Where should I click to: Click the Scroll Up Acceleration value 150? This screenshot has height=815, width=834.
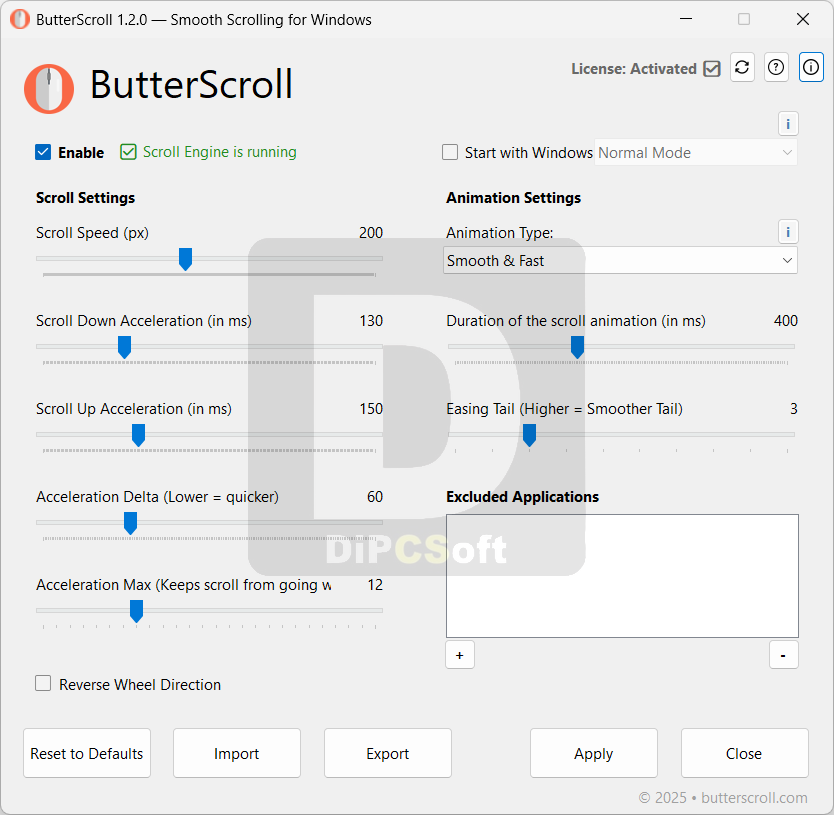coord(371,409)
